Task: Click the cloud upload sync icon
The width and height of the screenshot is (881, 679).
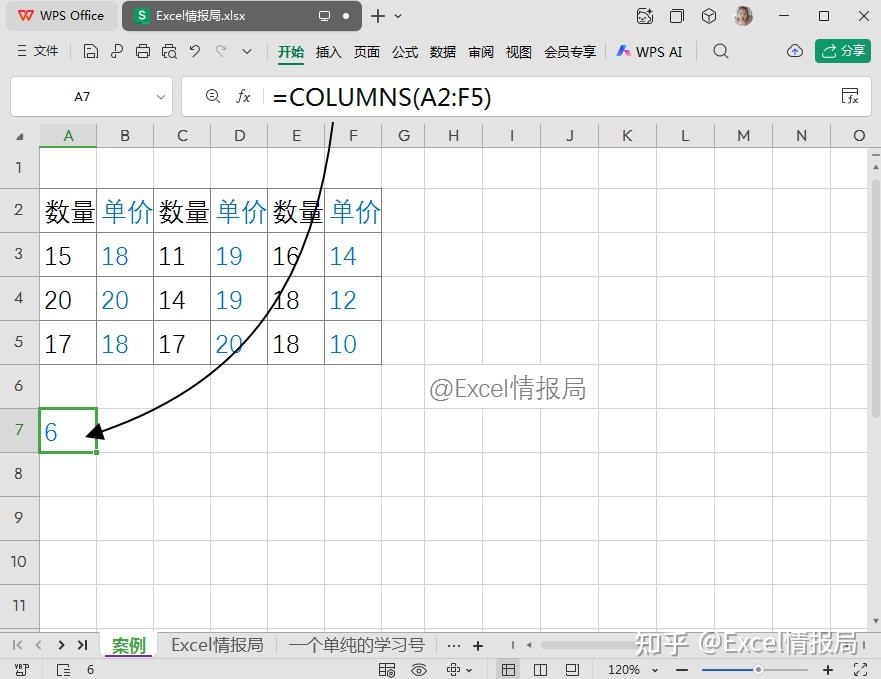Action: click(794, 52)
